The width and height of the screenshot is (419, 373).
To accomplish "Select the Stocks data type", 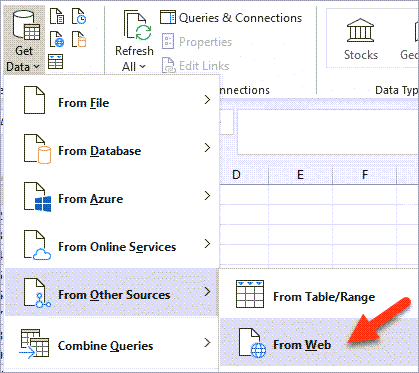I will click(x=361, y=39).
